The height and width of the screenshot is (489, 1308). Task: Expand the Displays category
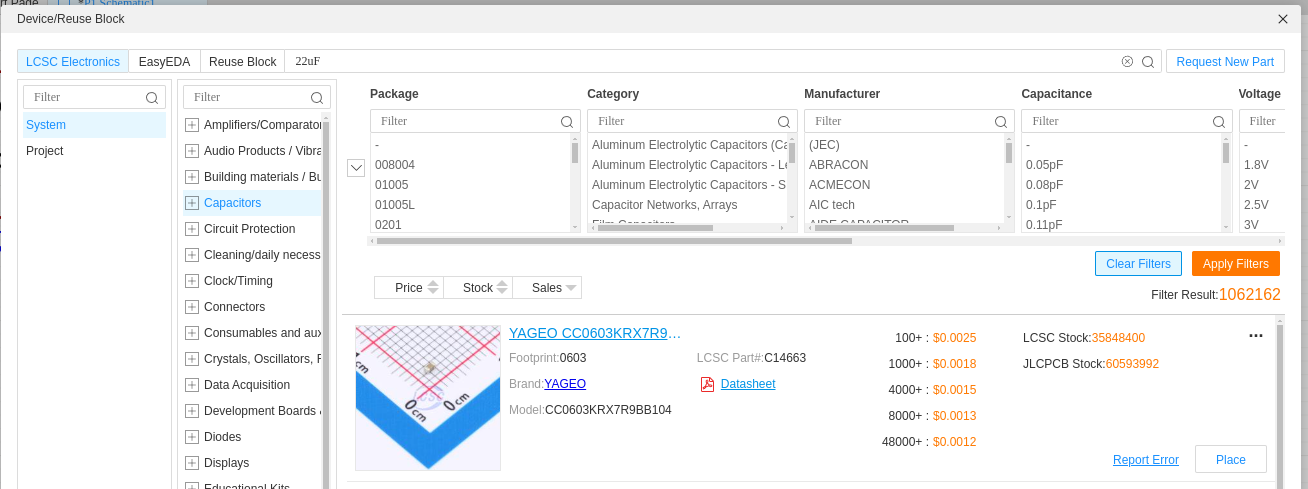point(192,463)
